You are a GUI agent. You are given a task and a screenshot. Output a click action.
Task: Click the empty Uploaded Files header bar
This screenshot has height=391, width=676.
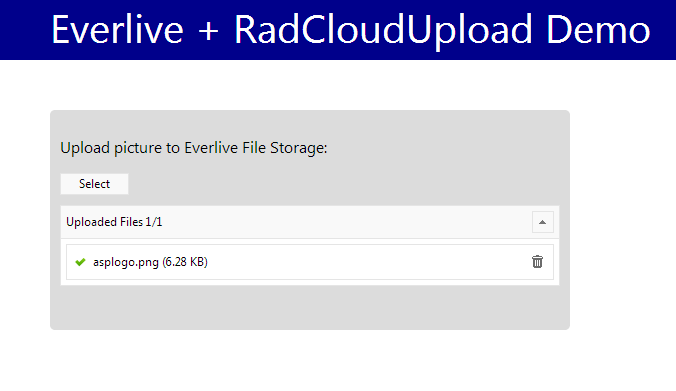click(x=345, y=222)
